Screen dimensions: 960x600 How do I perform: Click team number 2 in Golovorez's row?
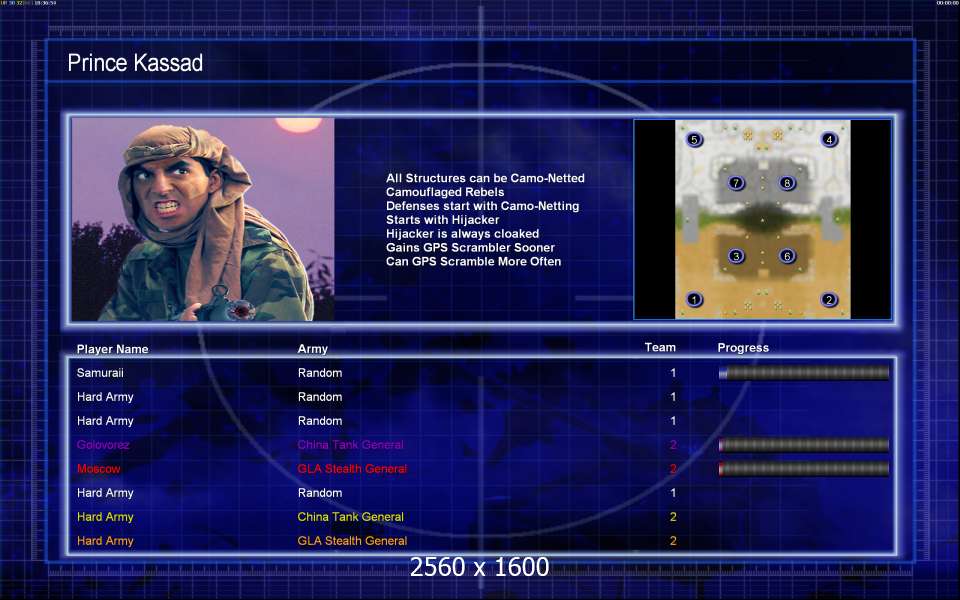point(673,444)
